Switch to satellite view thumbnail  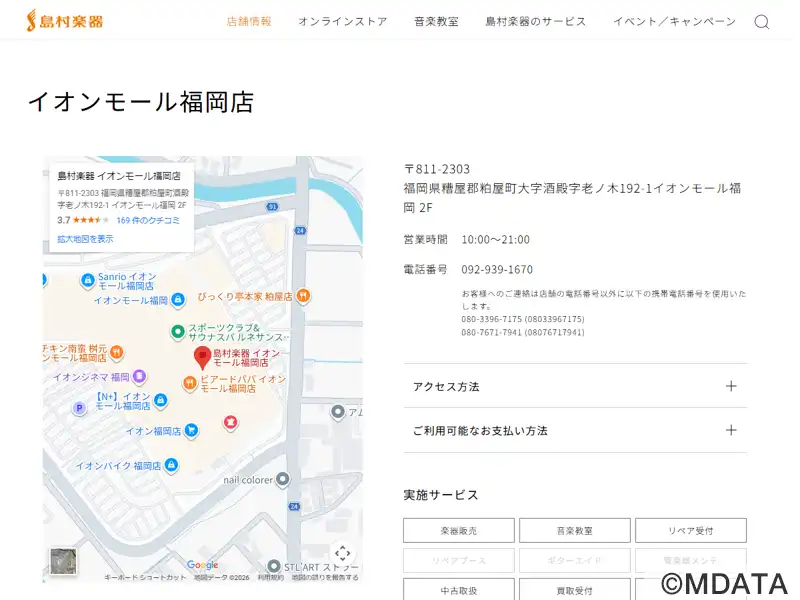pyautogui.click(x=64, y=561)
